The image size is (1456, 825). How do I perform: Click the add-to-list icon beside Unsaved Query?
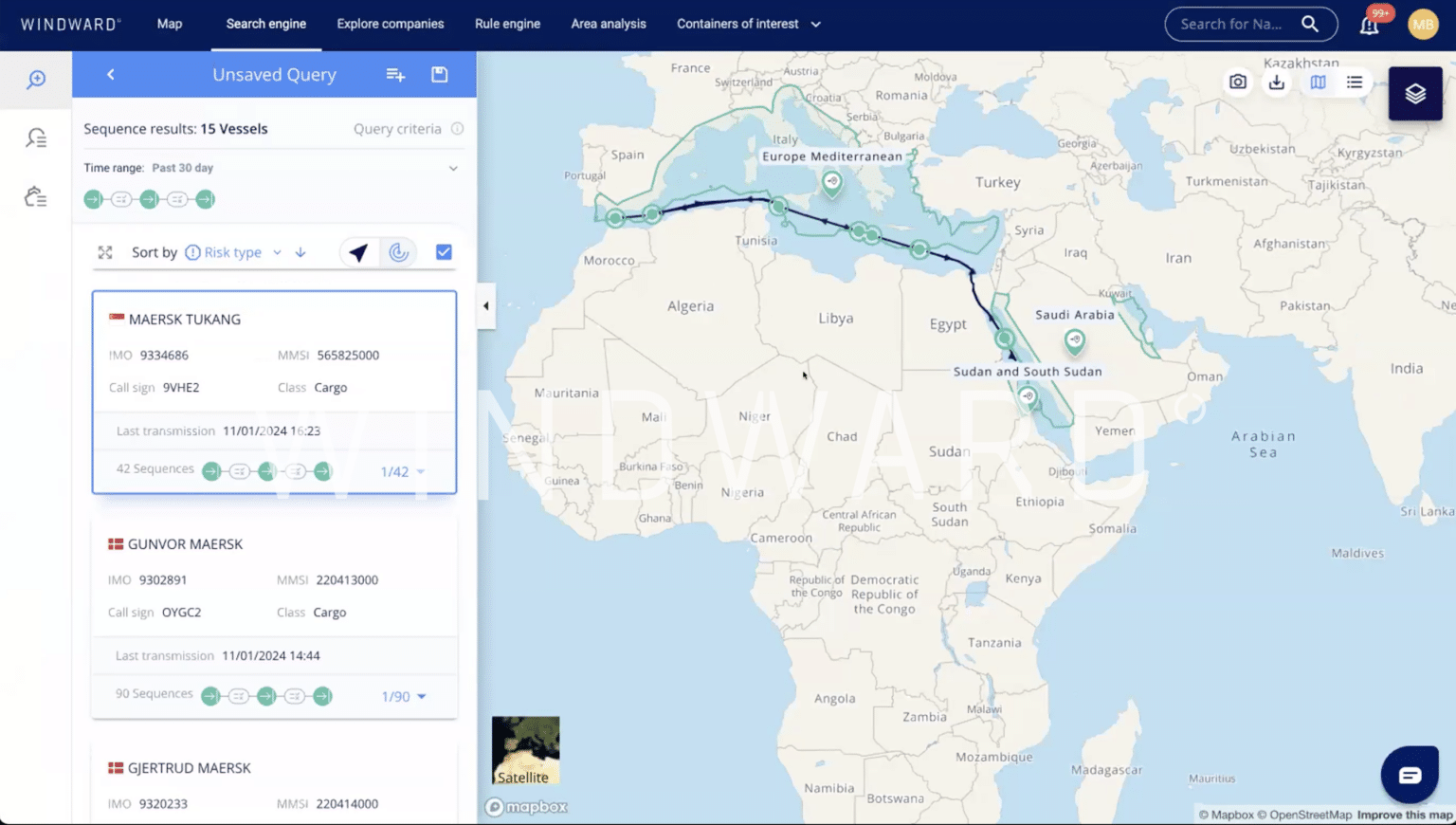395,74
